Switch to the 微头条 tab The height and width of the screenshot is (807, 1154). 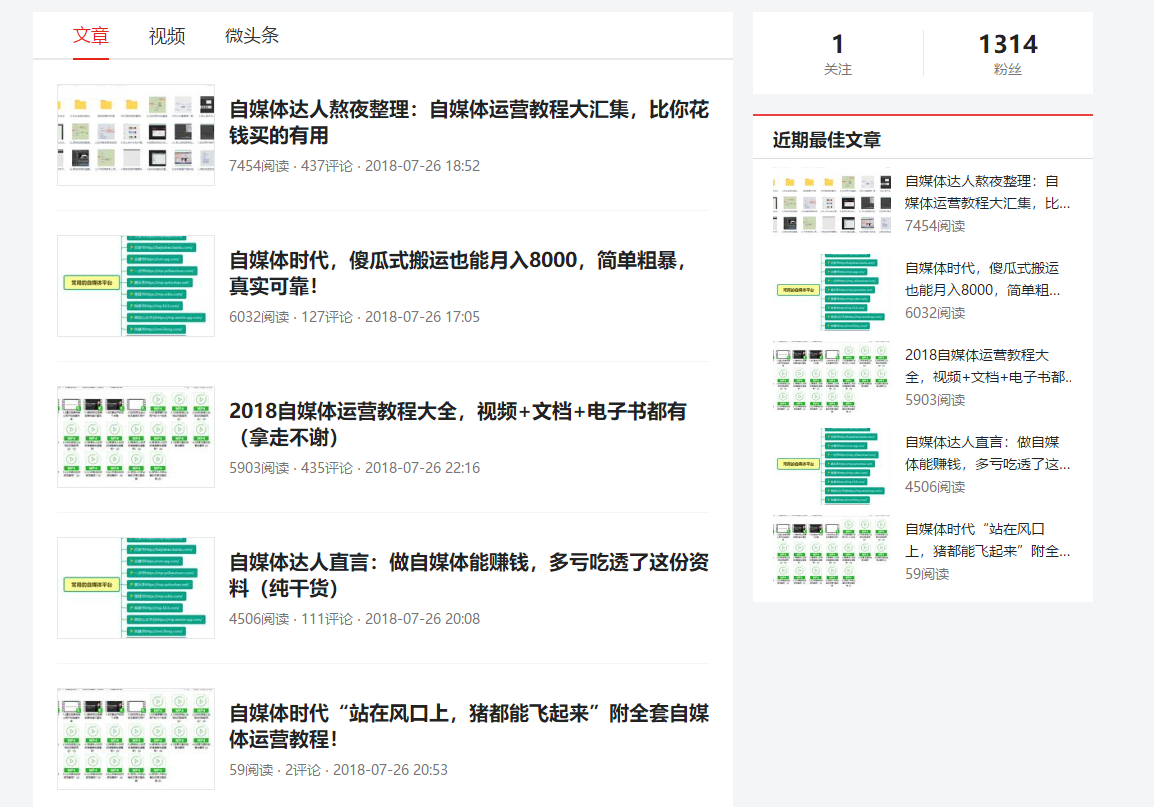[x=252, y=35]
